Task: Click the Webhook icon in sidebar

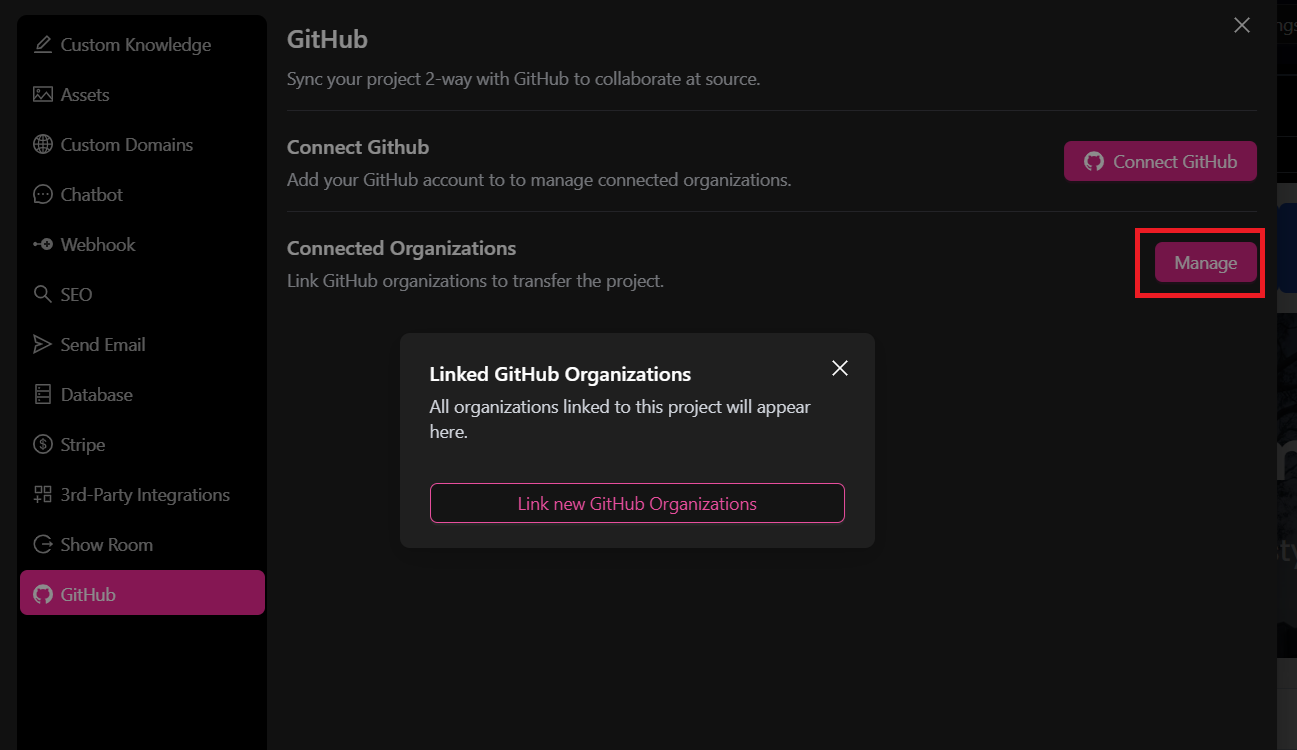Action: 42,245
